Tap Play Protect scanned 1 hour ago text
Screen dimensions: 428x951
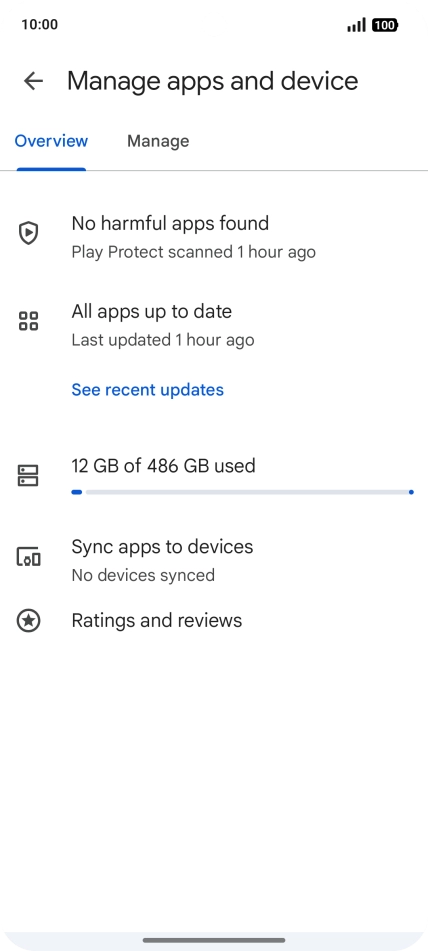[193, 252]
